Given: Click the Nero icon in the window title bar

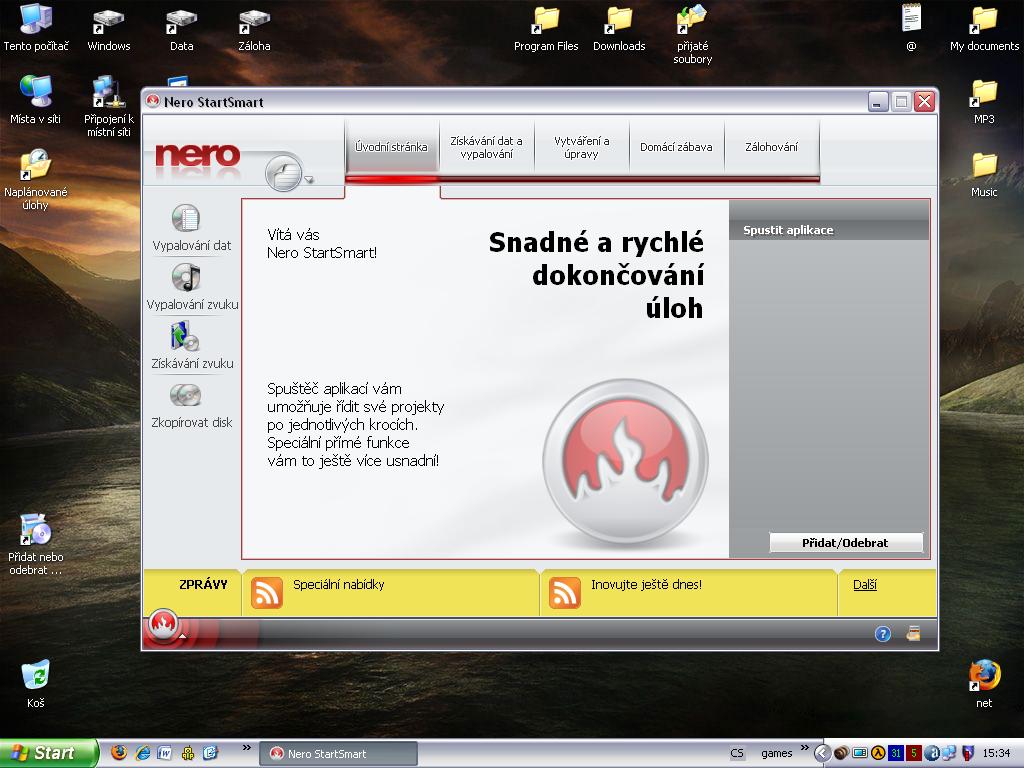Looking at the screenshot, I should point(153,101).
